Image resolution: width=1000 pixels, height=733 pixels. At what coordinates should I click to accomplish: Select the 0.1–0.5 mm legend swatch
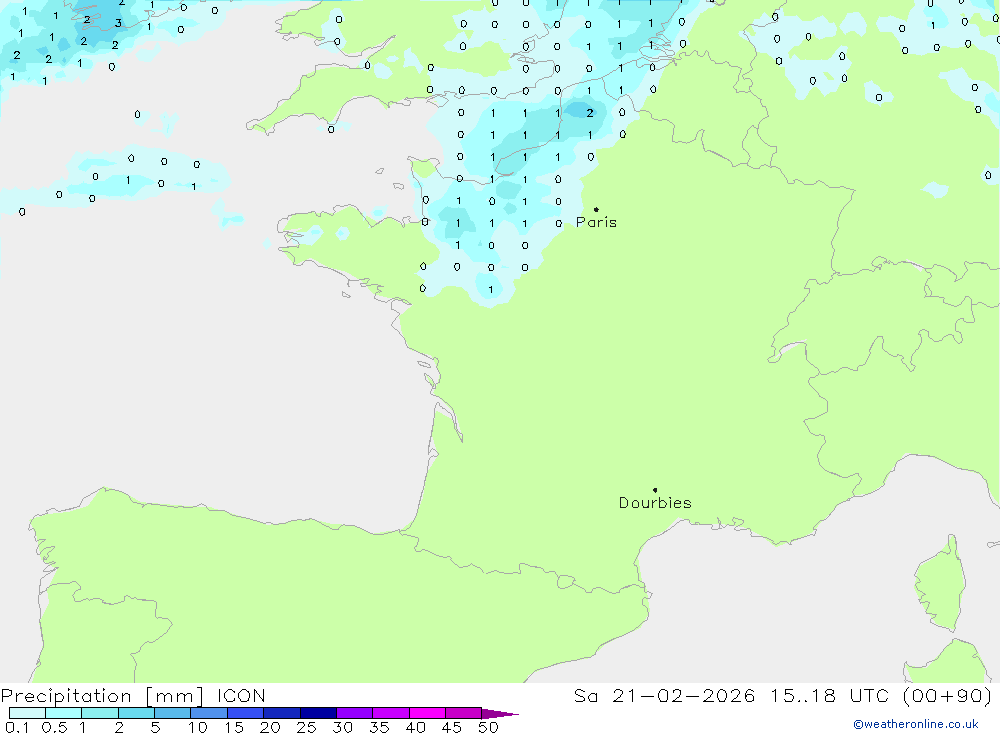click(27, 713)
